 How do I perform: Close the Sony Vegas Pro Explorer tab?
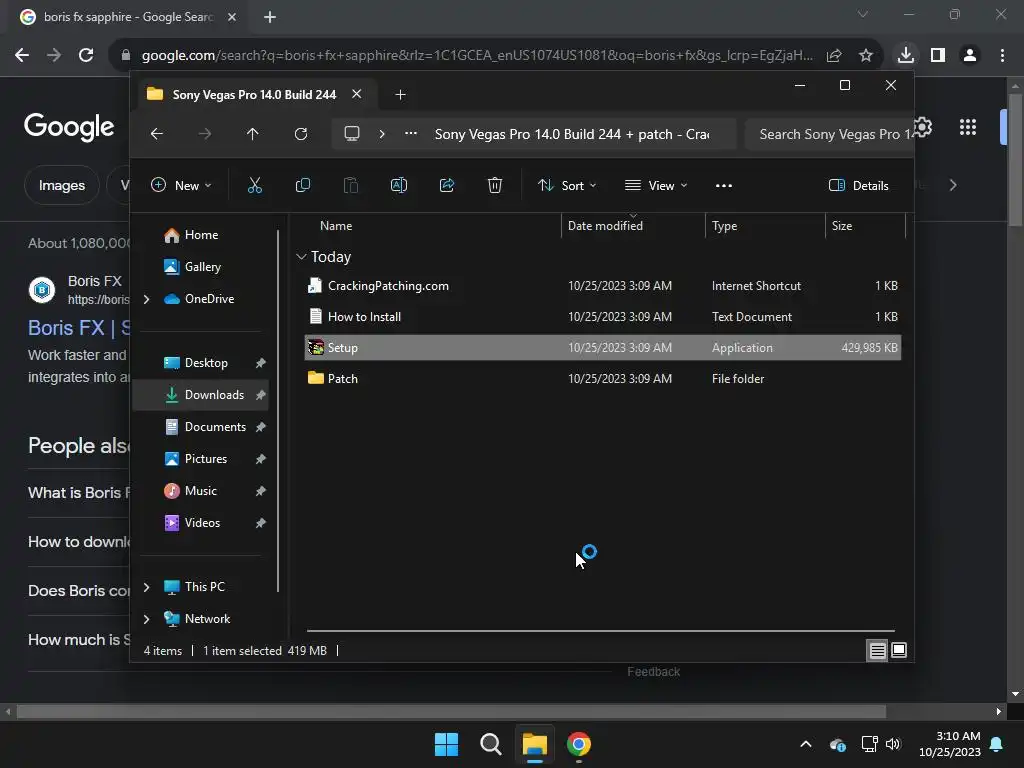357,94
